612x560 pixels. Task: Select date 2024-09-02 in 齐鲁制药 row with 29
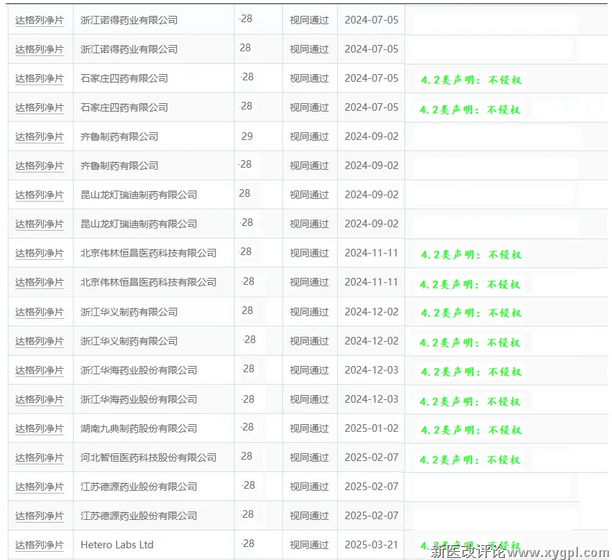pyautogui.click(x=371, y=137)
